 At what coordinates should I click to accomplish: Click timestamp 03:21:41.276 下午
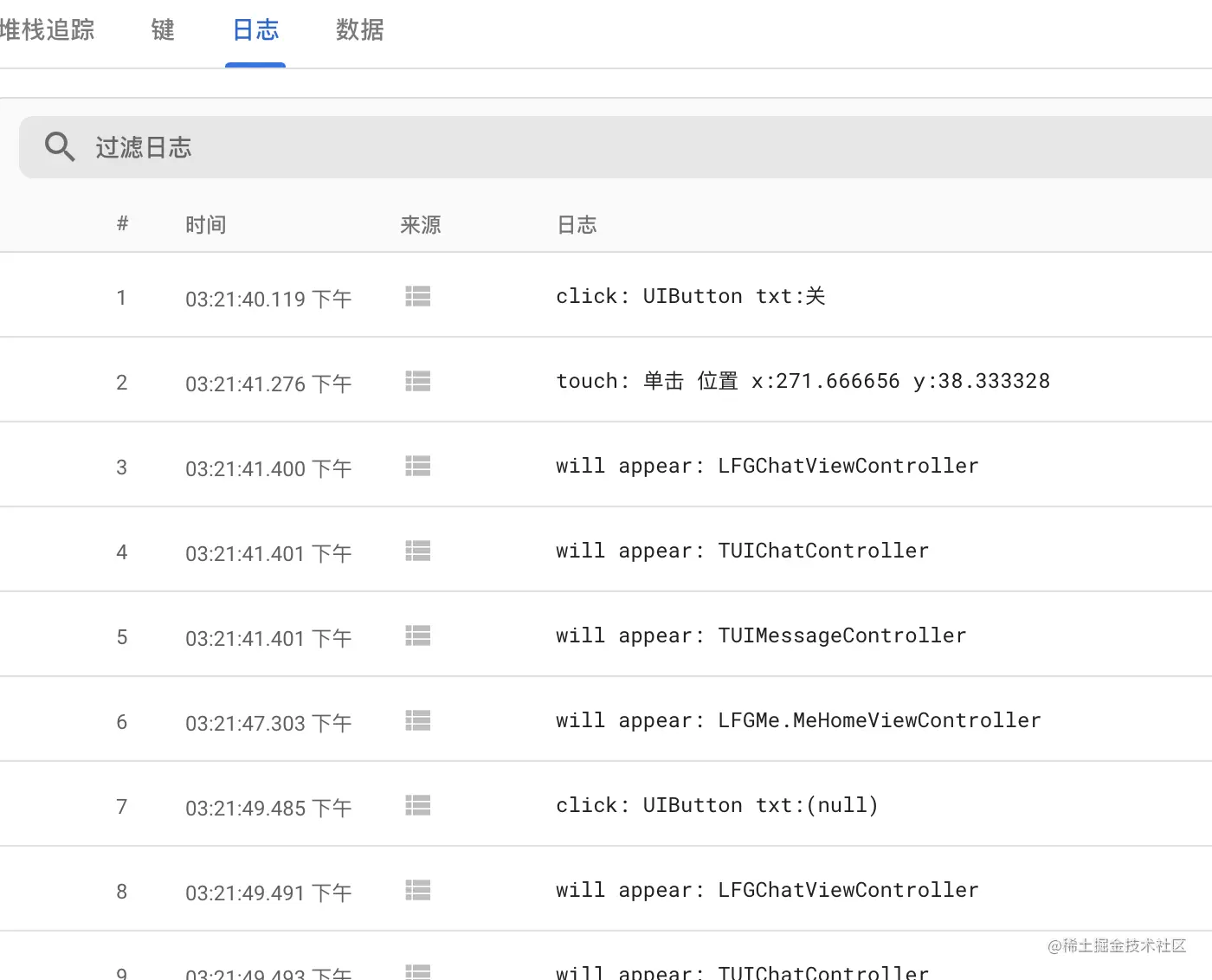268,384
